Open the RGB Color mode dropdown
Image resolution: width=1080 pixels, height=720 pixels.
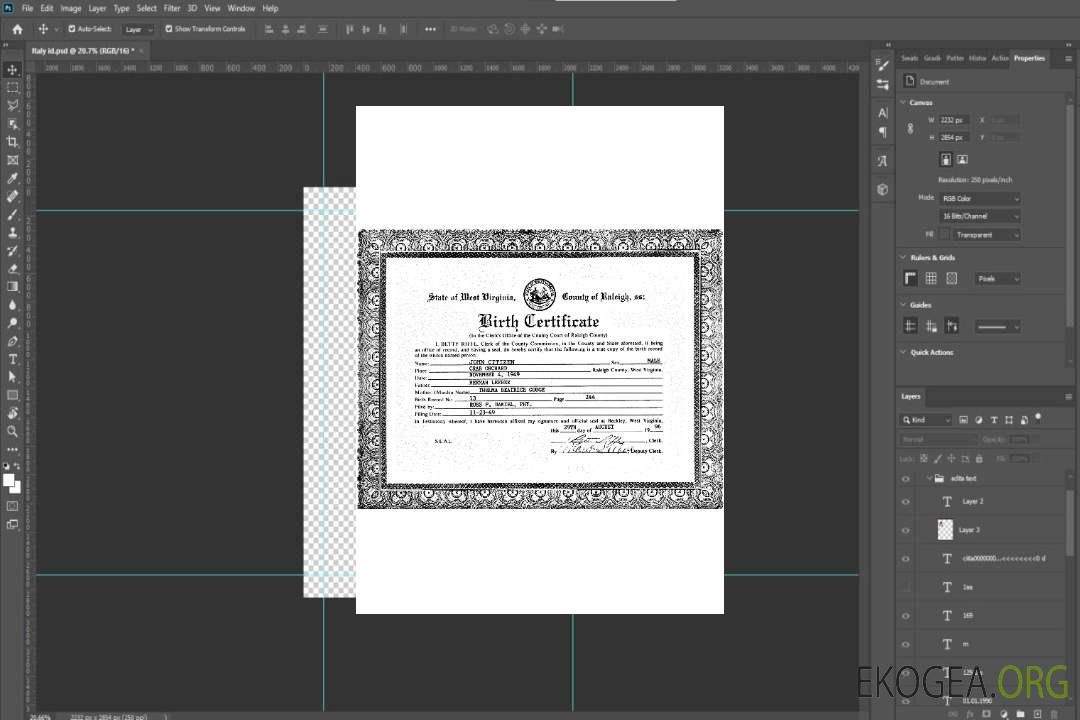pyautogui.click(x=981, y=199)
